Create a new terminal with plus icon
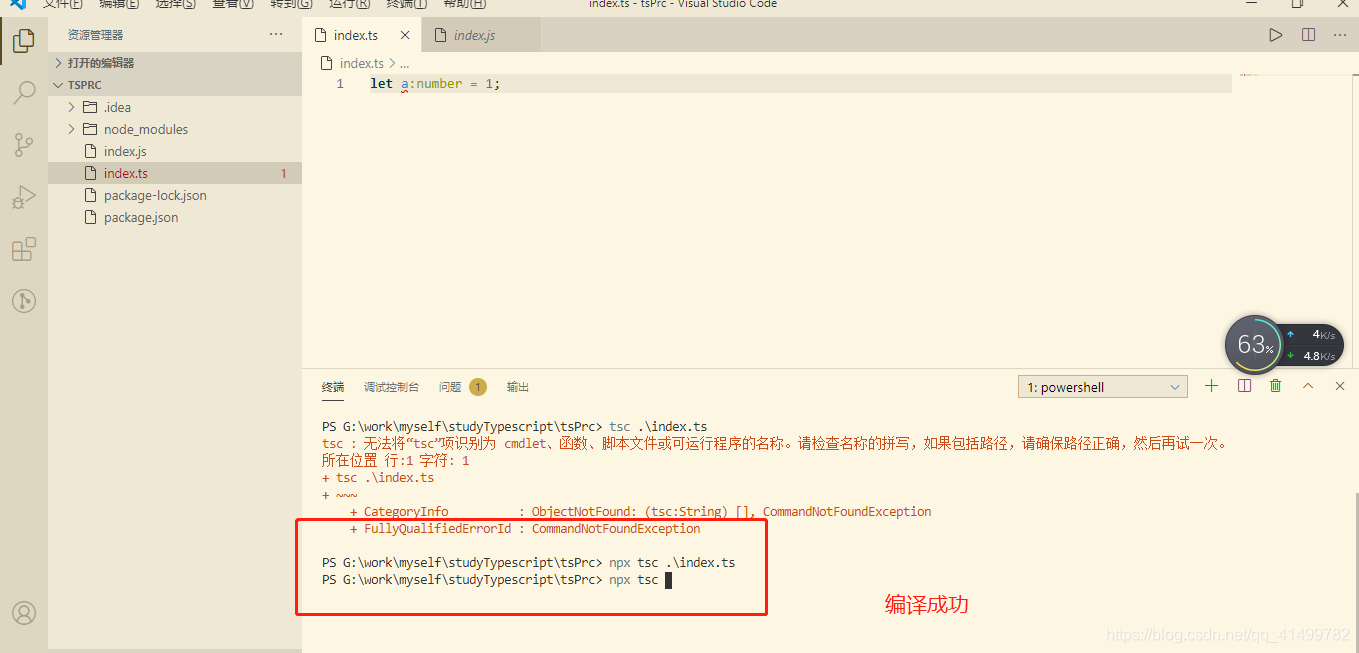Screen dimensions: 1359x653 1211,386
